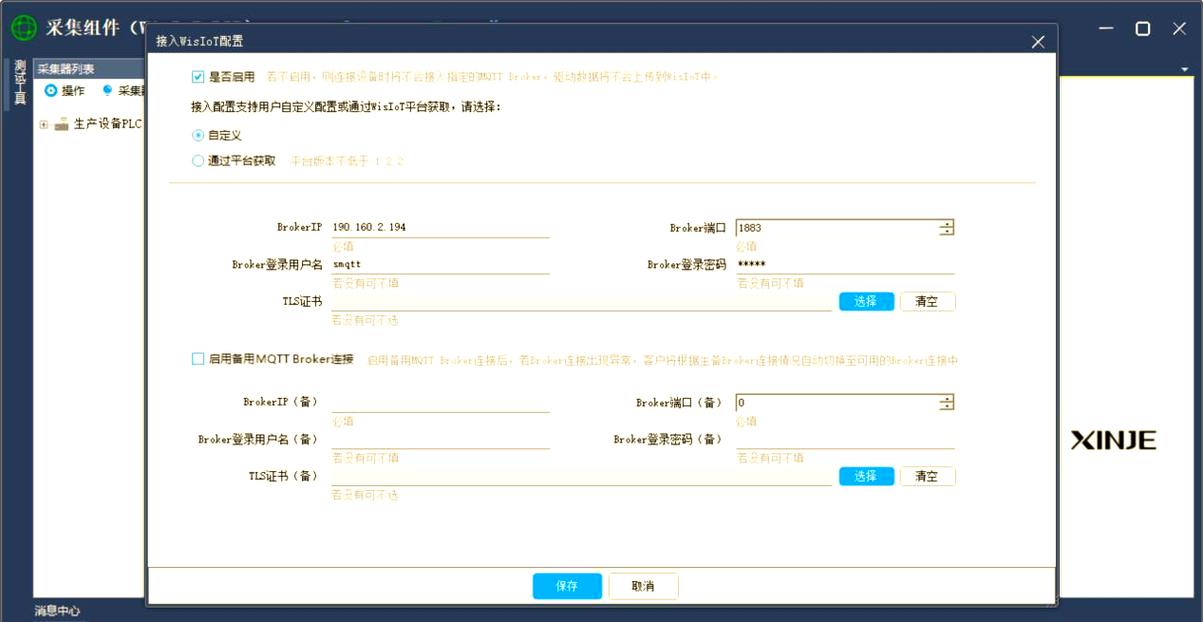
Task: Open the 操作 menu in collector list
Action: 65,91
